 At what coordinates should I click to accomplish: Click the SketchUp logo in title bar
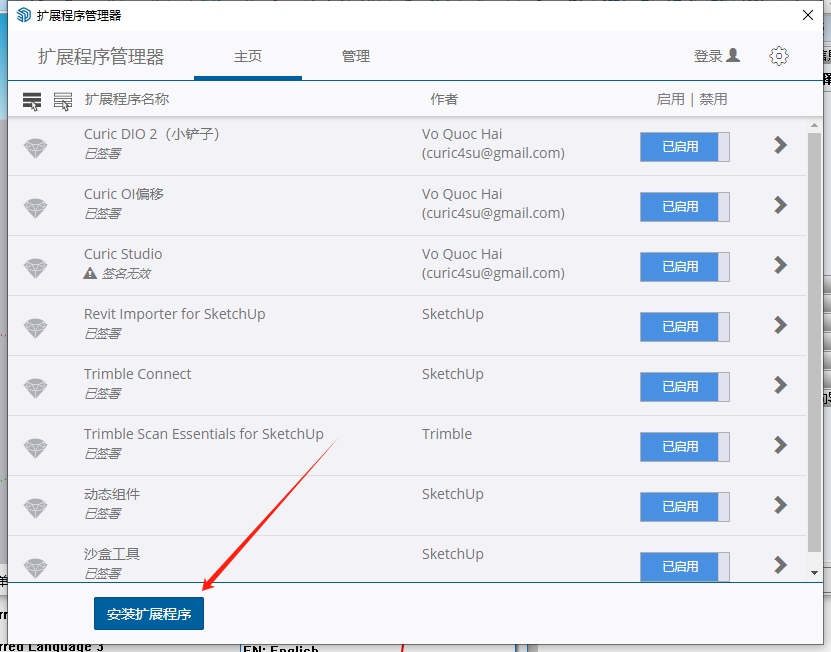pyautogui.click(x=24, y=15)
